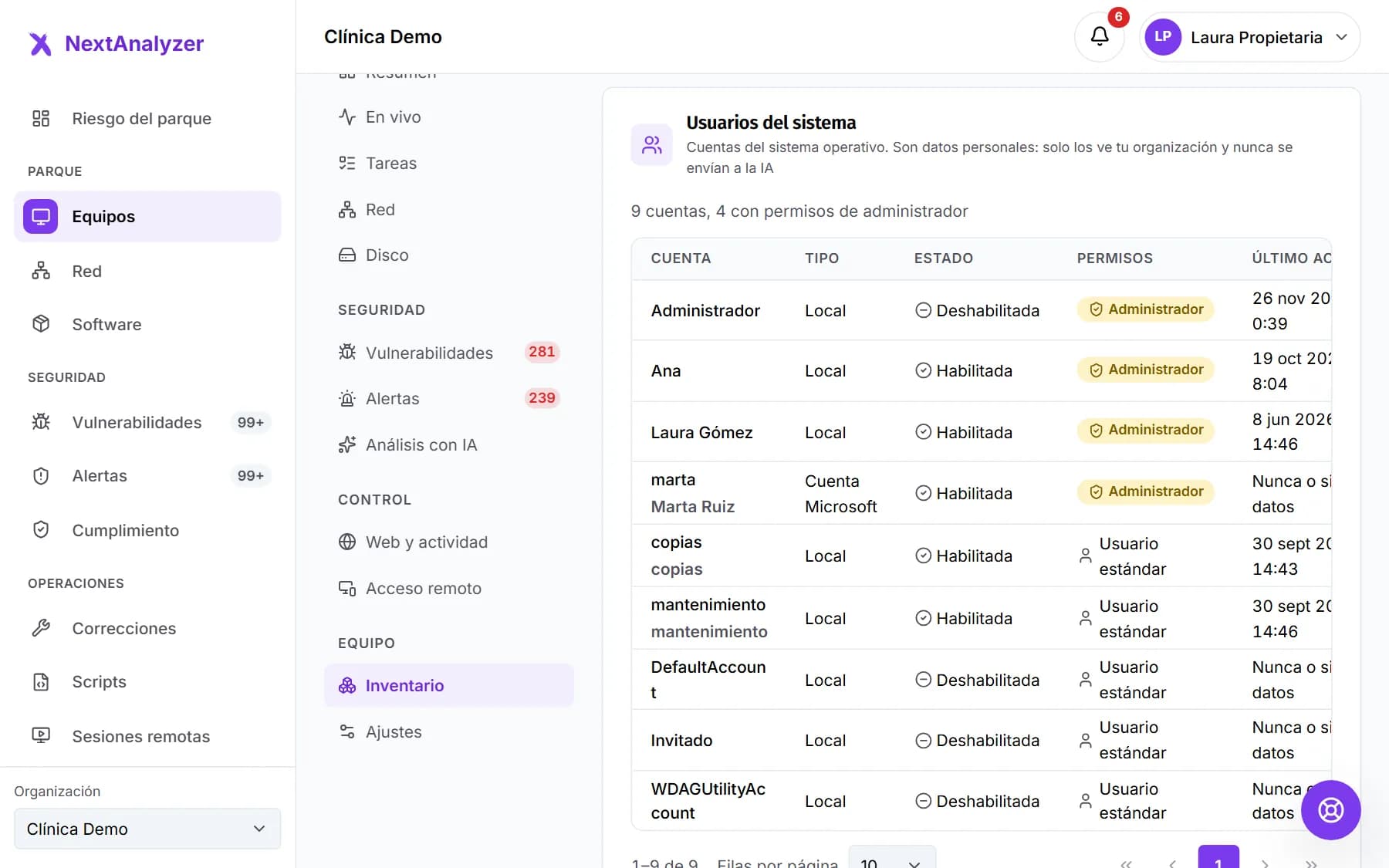Go to page 1 of the table
The height and width of the screenshot is (868, 1389).
pos(1218,858)
